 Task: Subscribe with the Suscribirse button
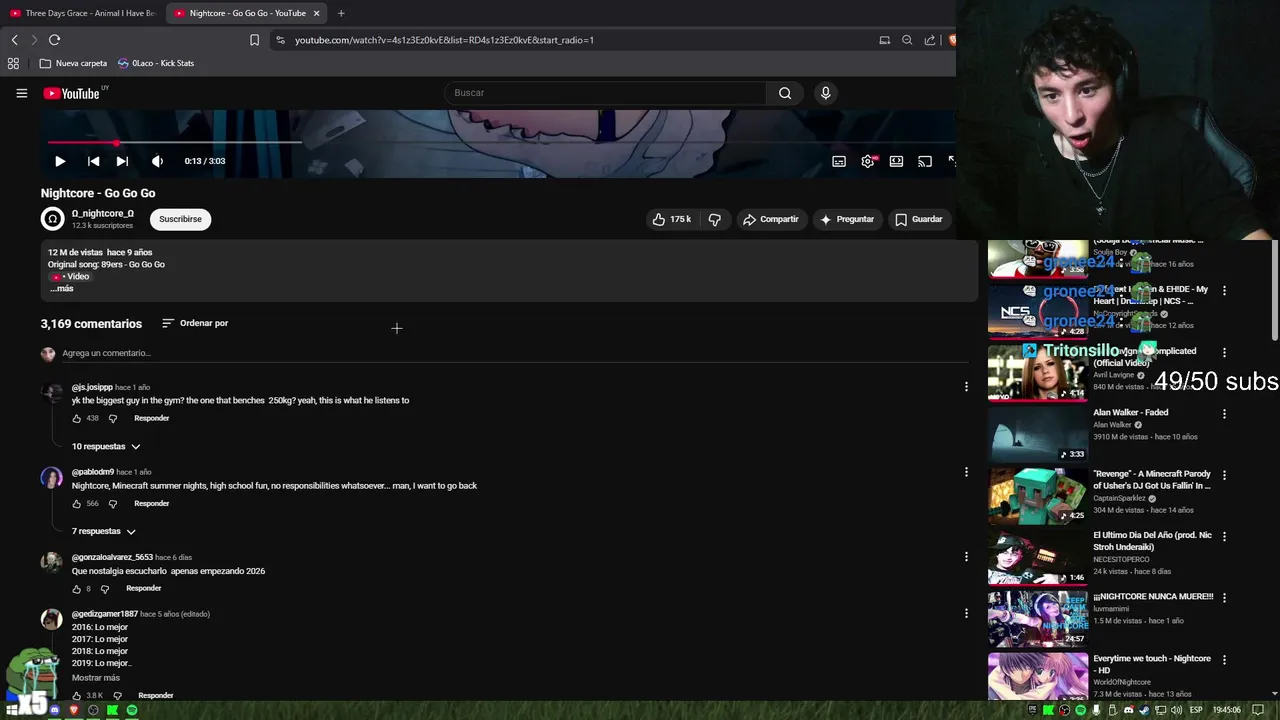180,219
